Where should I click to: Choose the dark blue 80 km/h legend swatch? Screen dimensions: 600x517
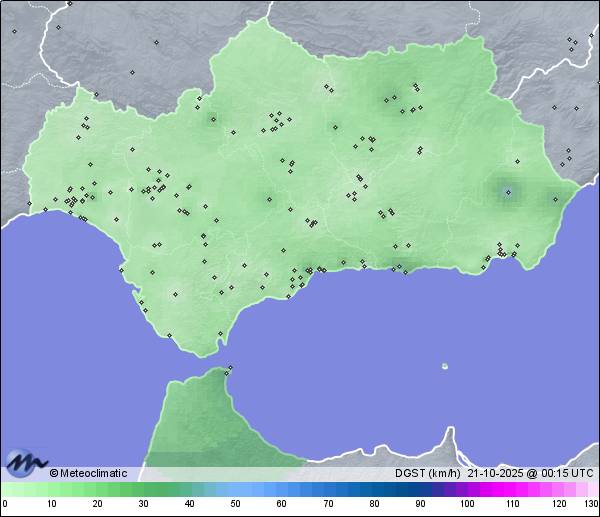[373, 489]
